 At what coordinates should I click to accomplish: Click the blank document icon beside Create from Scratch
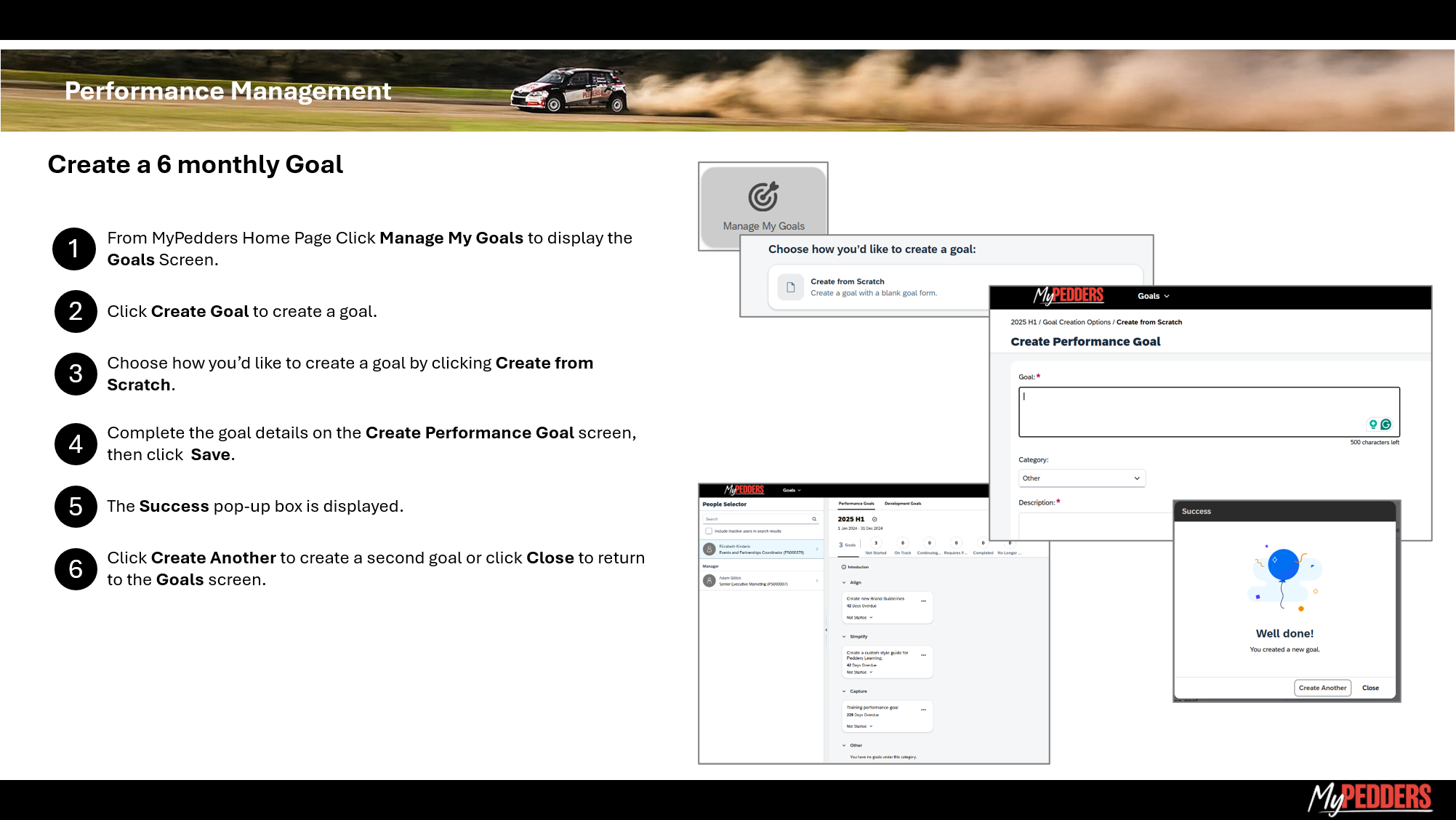tap(791, 287)
